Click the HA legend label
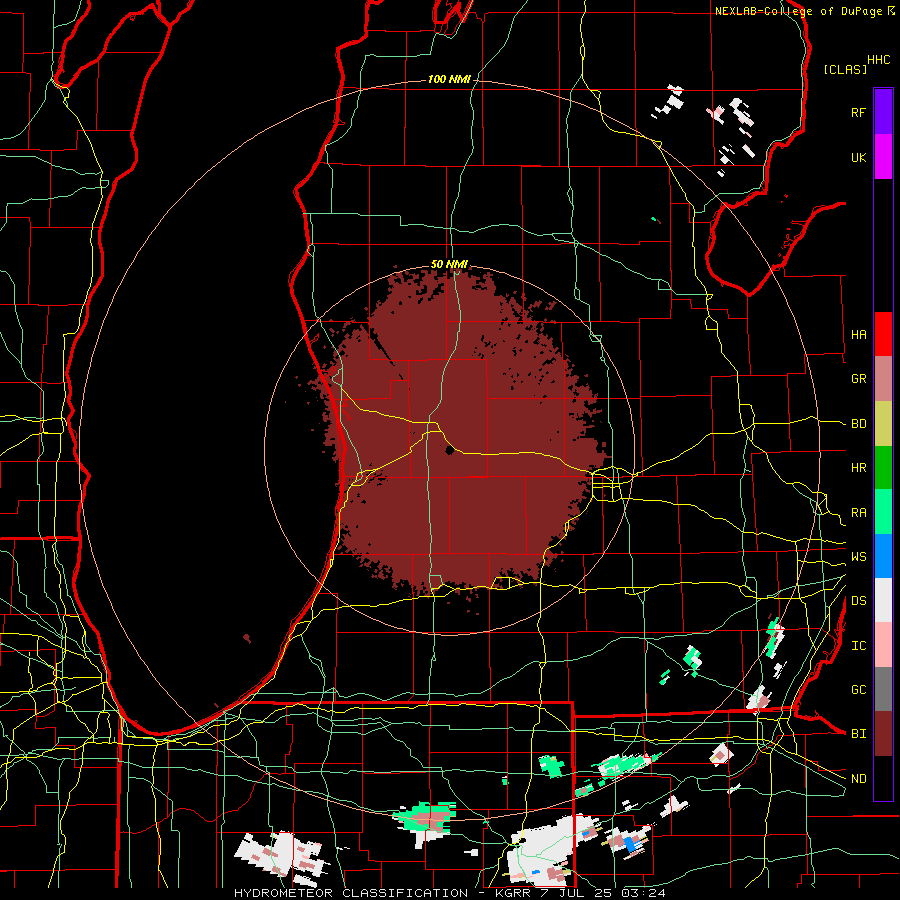The width and height of the screenshot is (900, 900). pos(858,334)
